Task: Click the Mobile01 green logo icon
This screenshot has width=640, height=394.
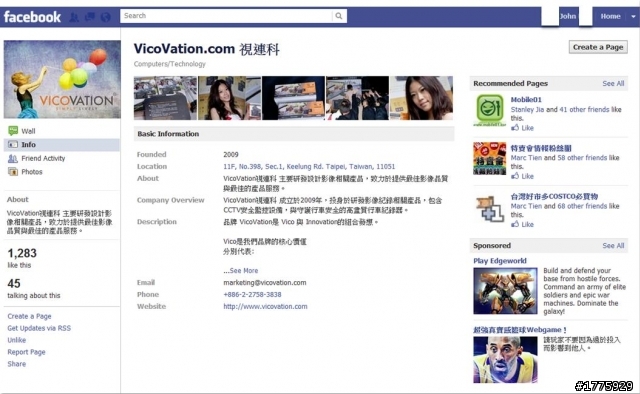Action: point(490,110)
